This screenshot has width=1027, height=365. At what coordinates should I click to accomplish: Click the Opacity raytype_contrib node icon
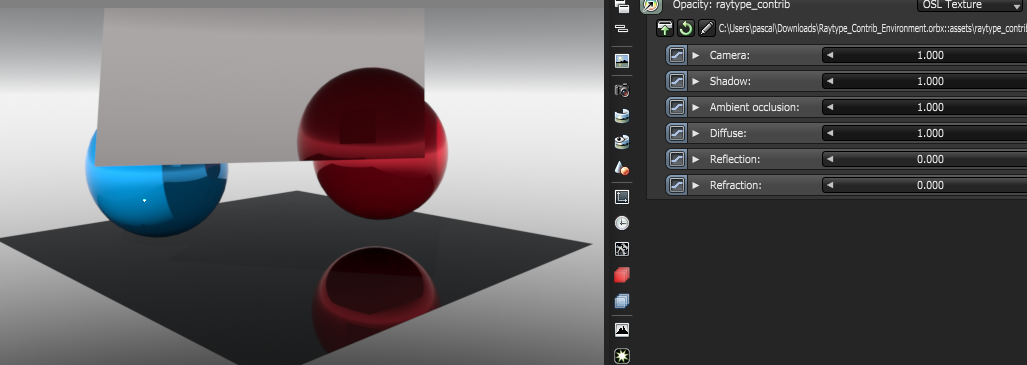(x=650, y=5)
